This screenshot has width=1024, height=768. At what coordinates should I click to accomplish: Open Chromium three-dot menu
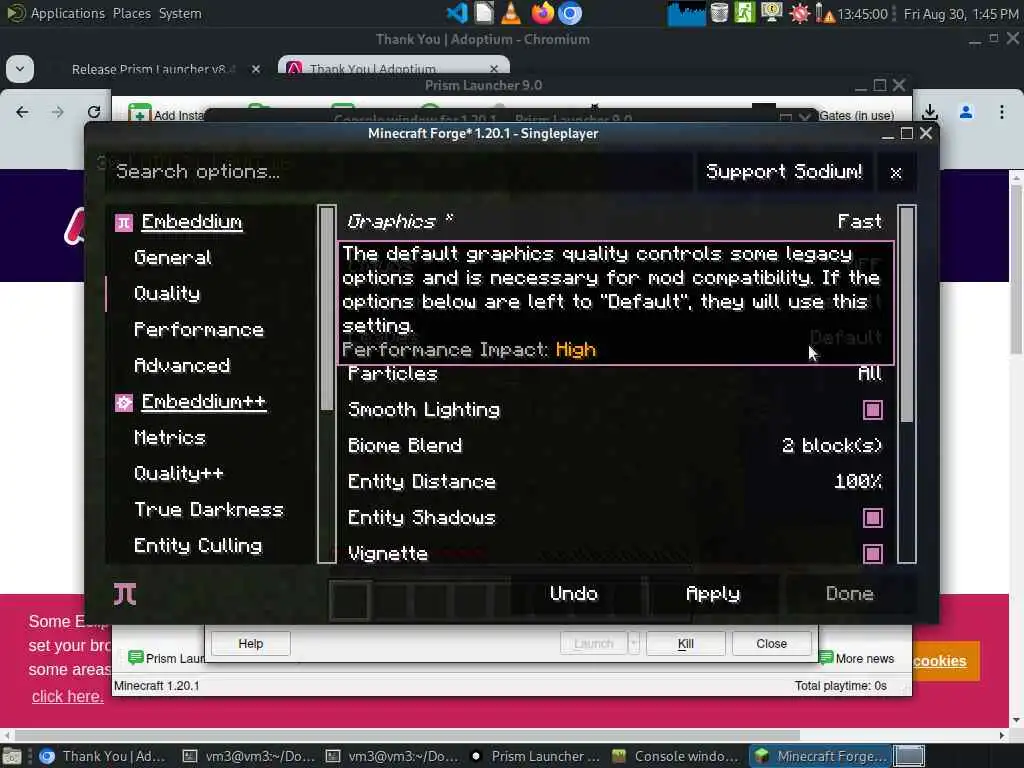coord(1002,112)
